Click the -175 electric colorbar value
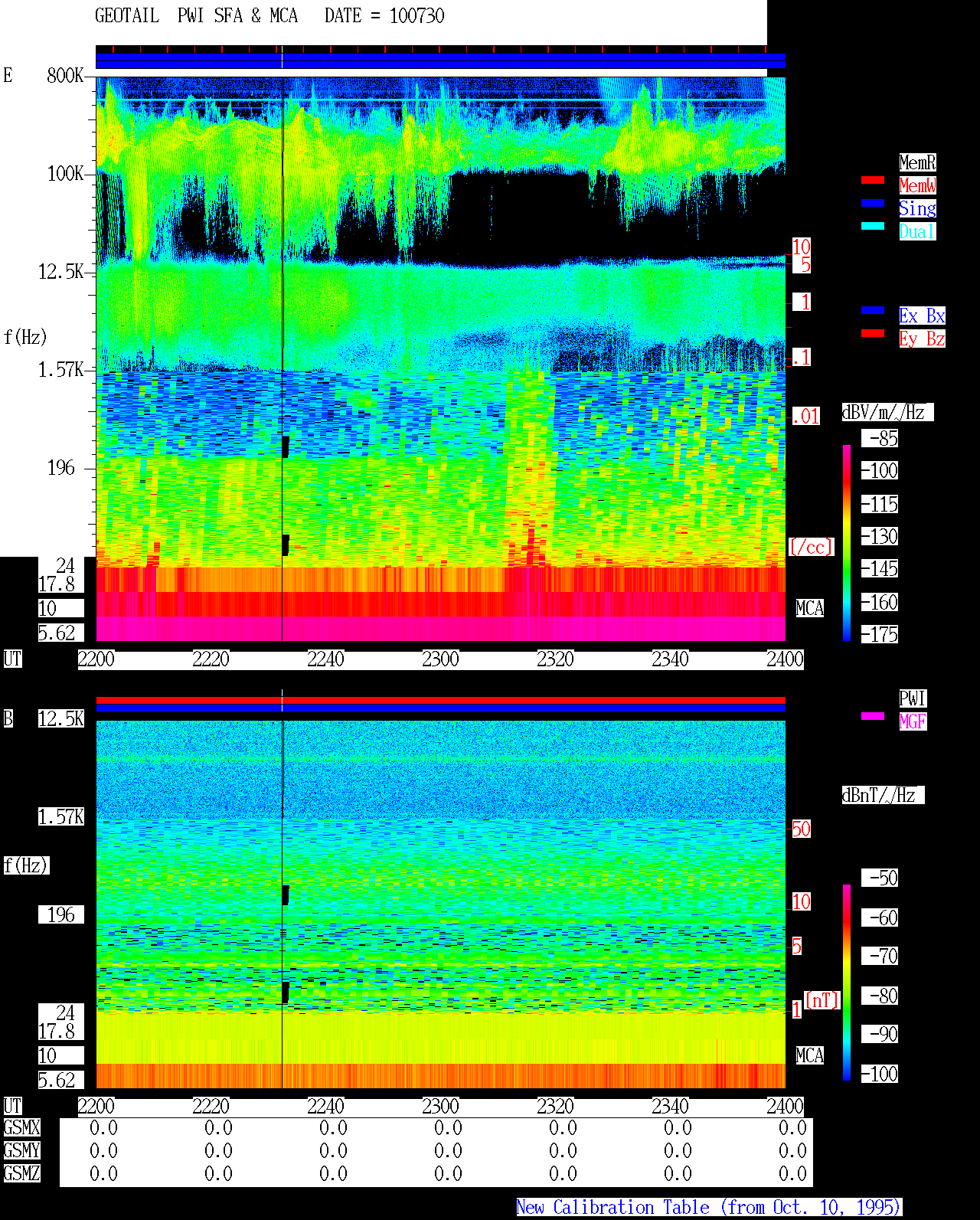This screenshot has height=1220, width=980. pos(880,634)
